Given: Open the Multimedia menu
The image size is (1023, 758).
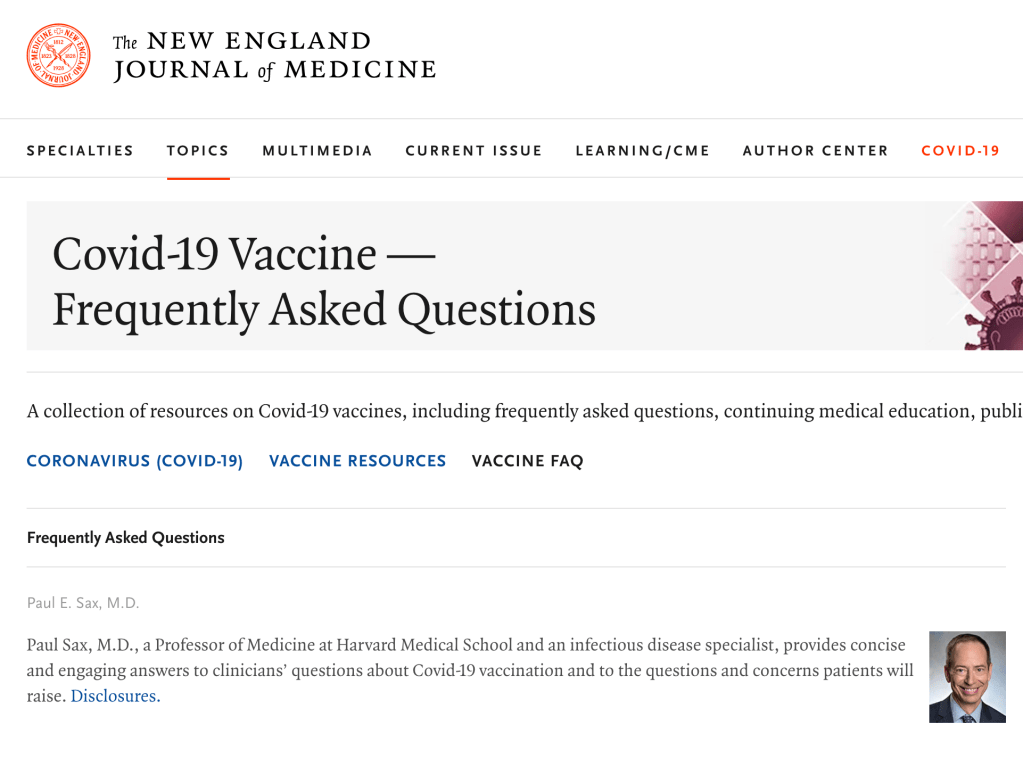Looking at the screenshot, I should [317, 151].
